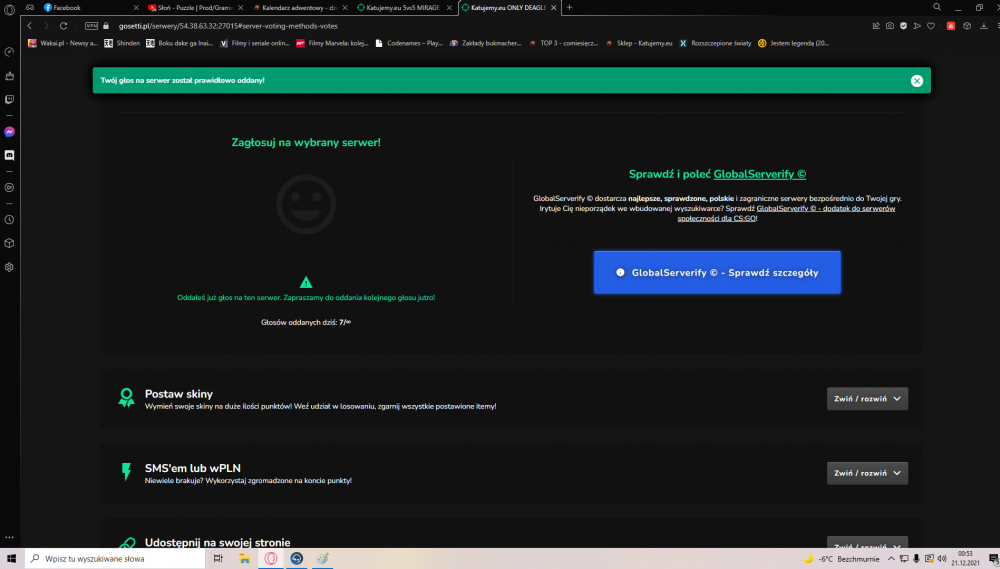
Task: Open the Discord sidebar panel
Action: point(9,155)
